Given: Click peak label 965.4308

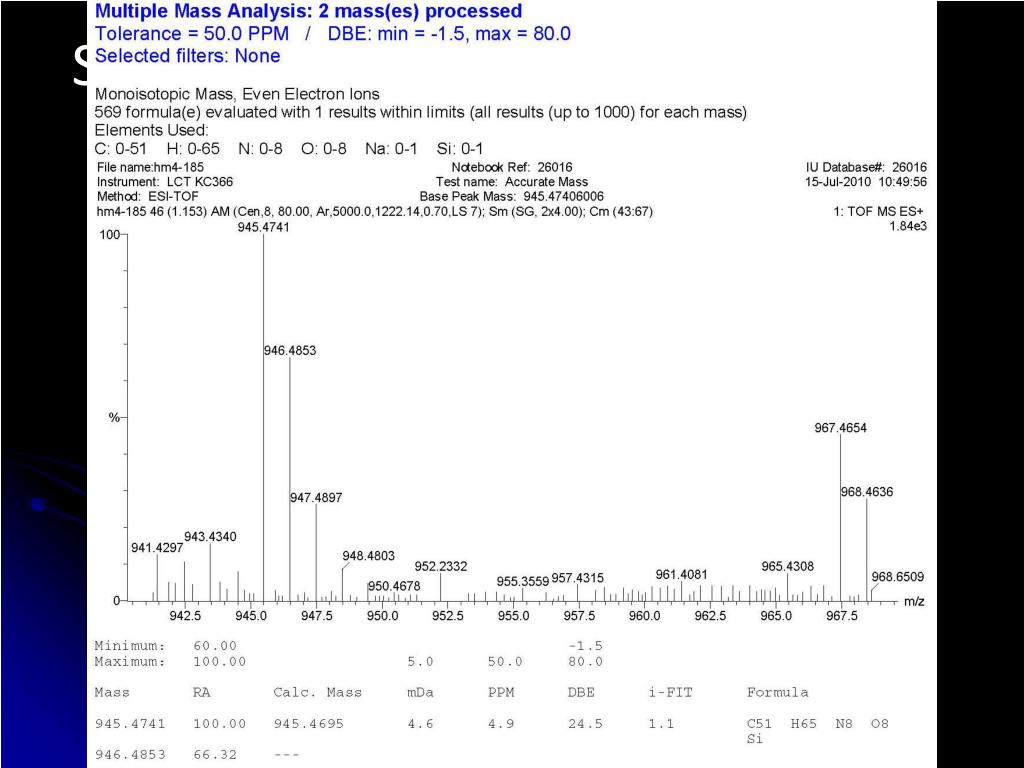Looking at the screenshot, I should click(x=788, y=566).
